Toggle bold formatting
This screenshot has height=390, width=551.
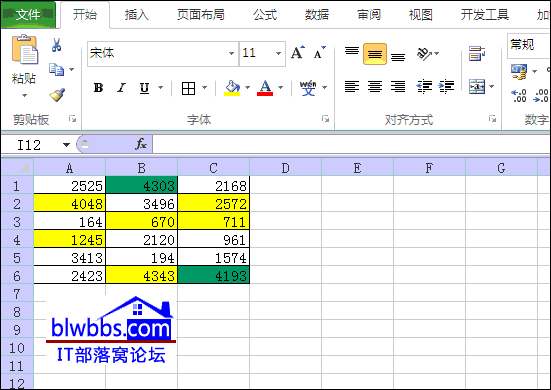point(98,87)
